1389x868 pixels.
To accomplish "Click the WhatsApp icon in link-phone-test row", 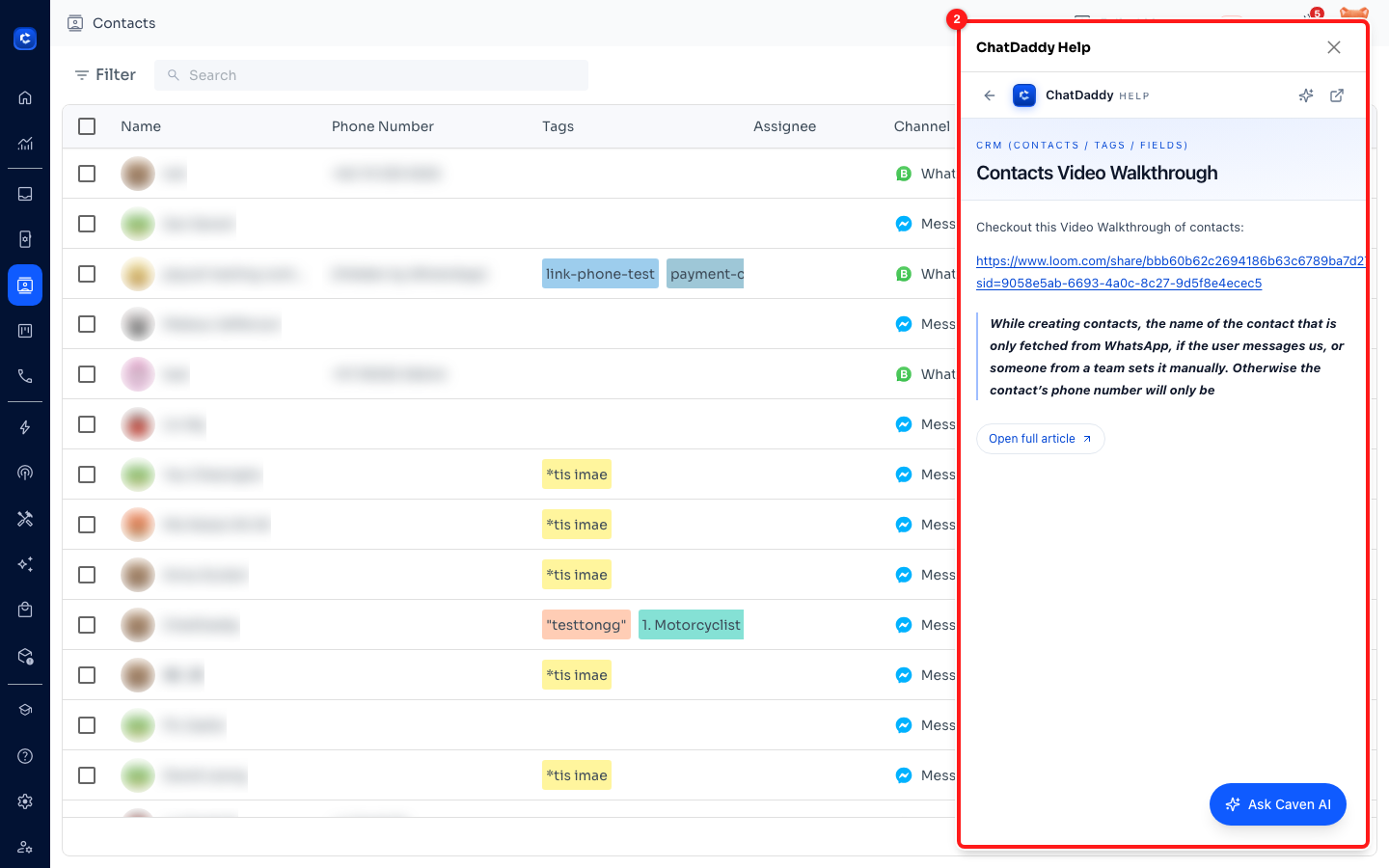I will 904,274.
